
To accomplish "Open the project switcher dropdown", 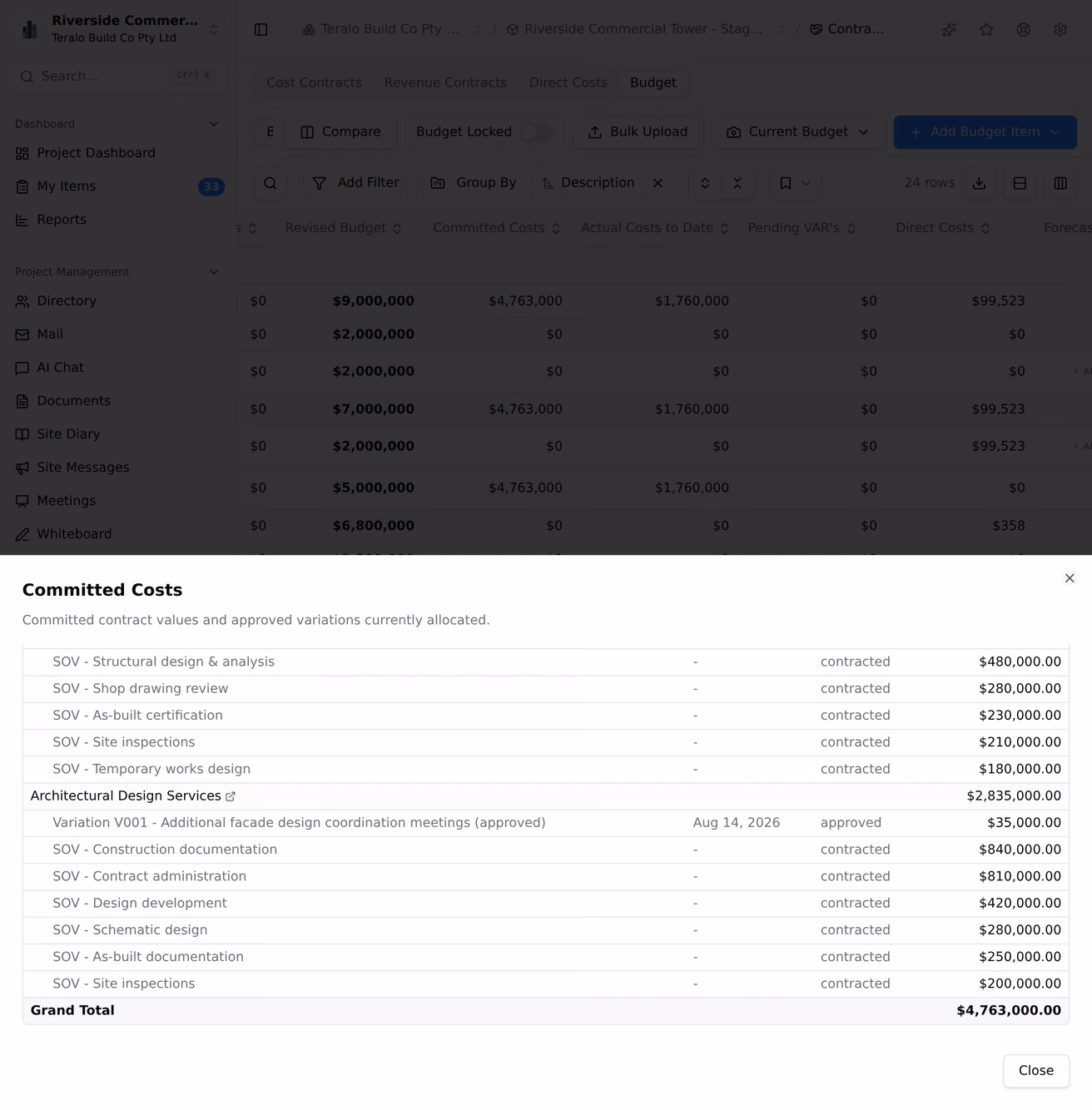I will point(118,29).
